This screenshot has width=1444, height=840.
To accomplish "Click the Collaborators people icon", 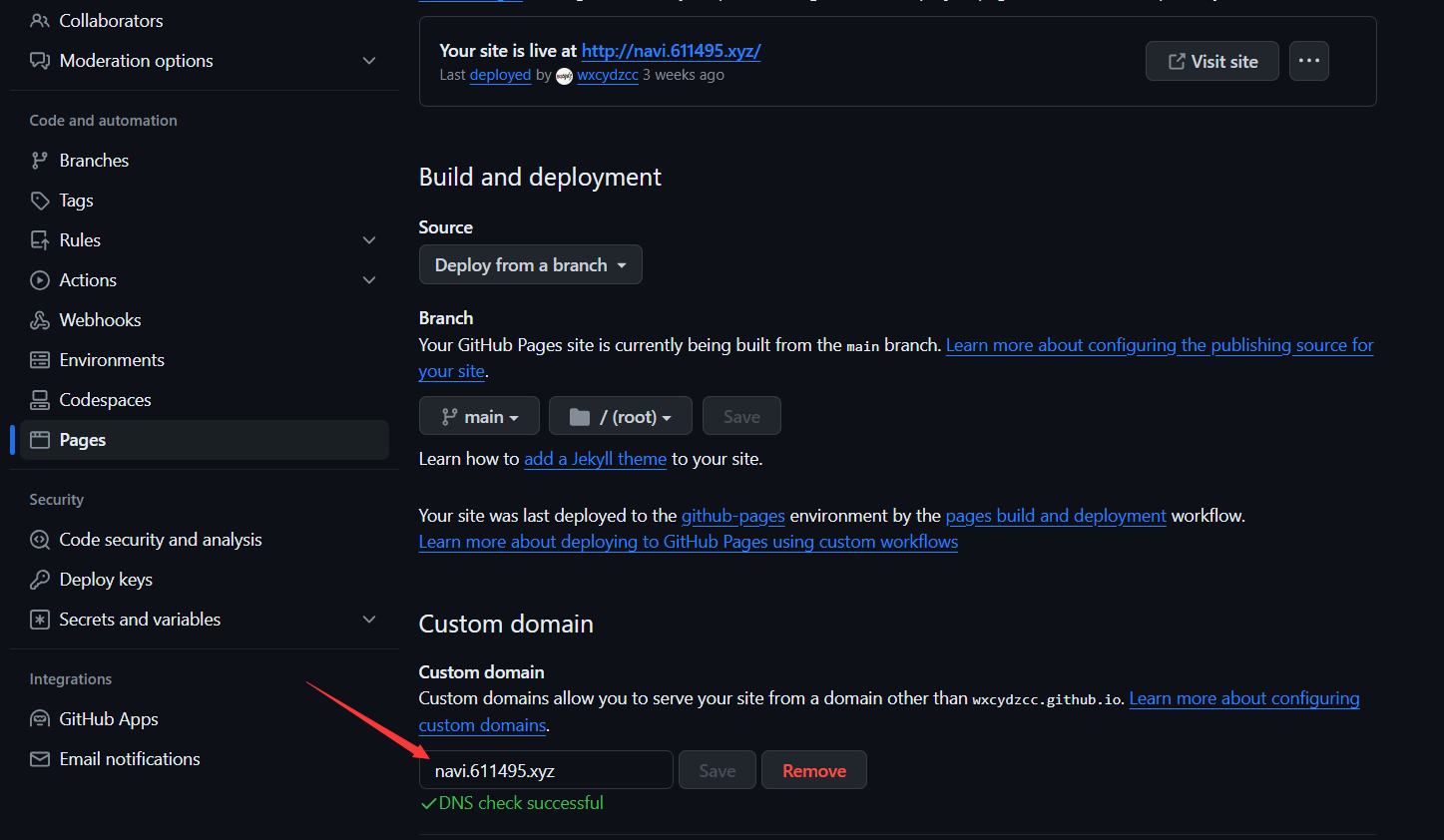I will click(40, 20).
